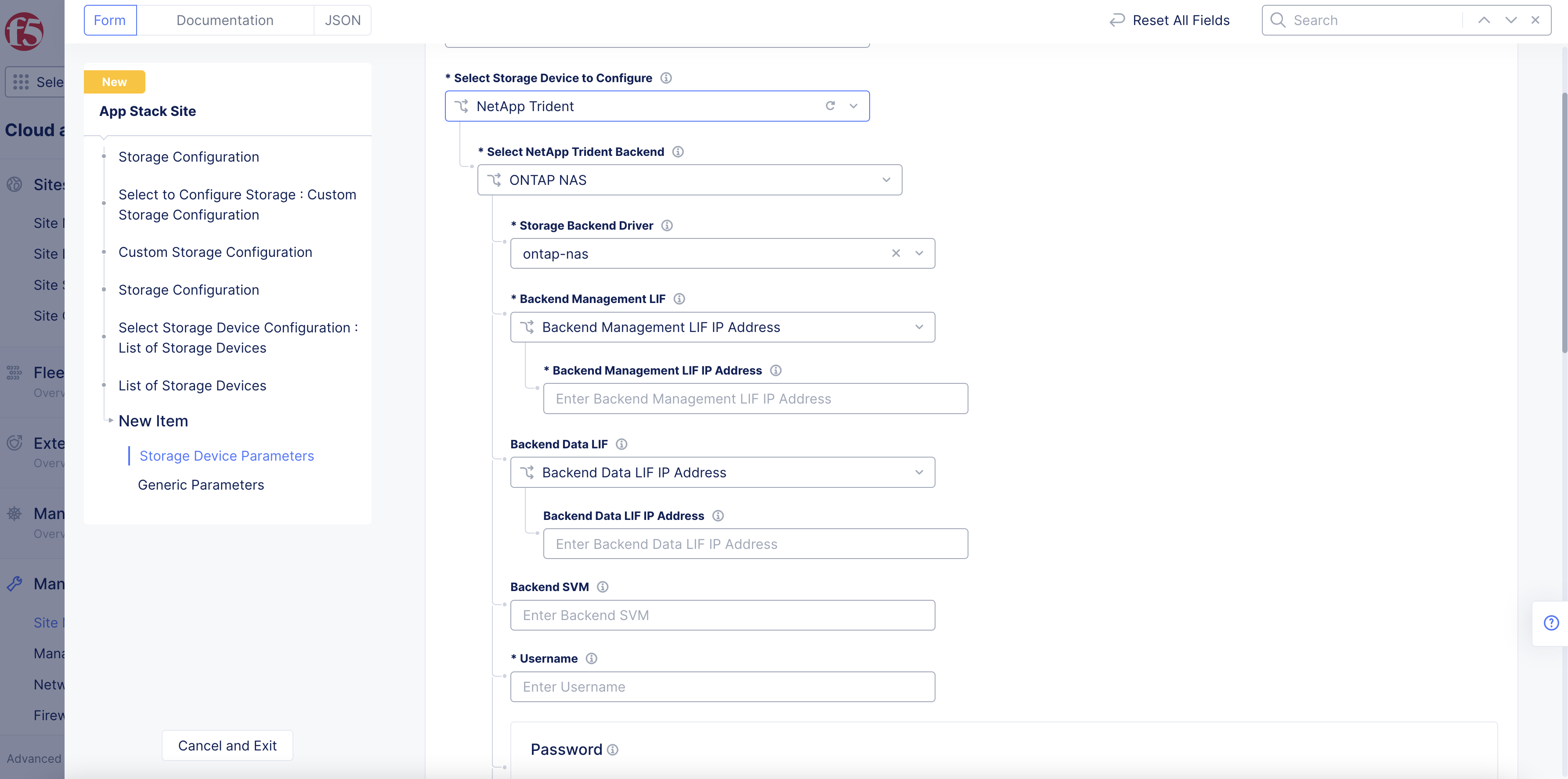Click info icon beside Backend Management LIF
The width and height of the screenshot is (1568, 779).
coord(679,299)
